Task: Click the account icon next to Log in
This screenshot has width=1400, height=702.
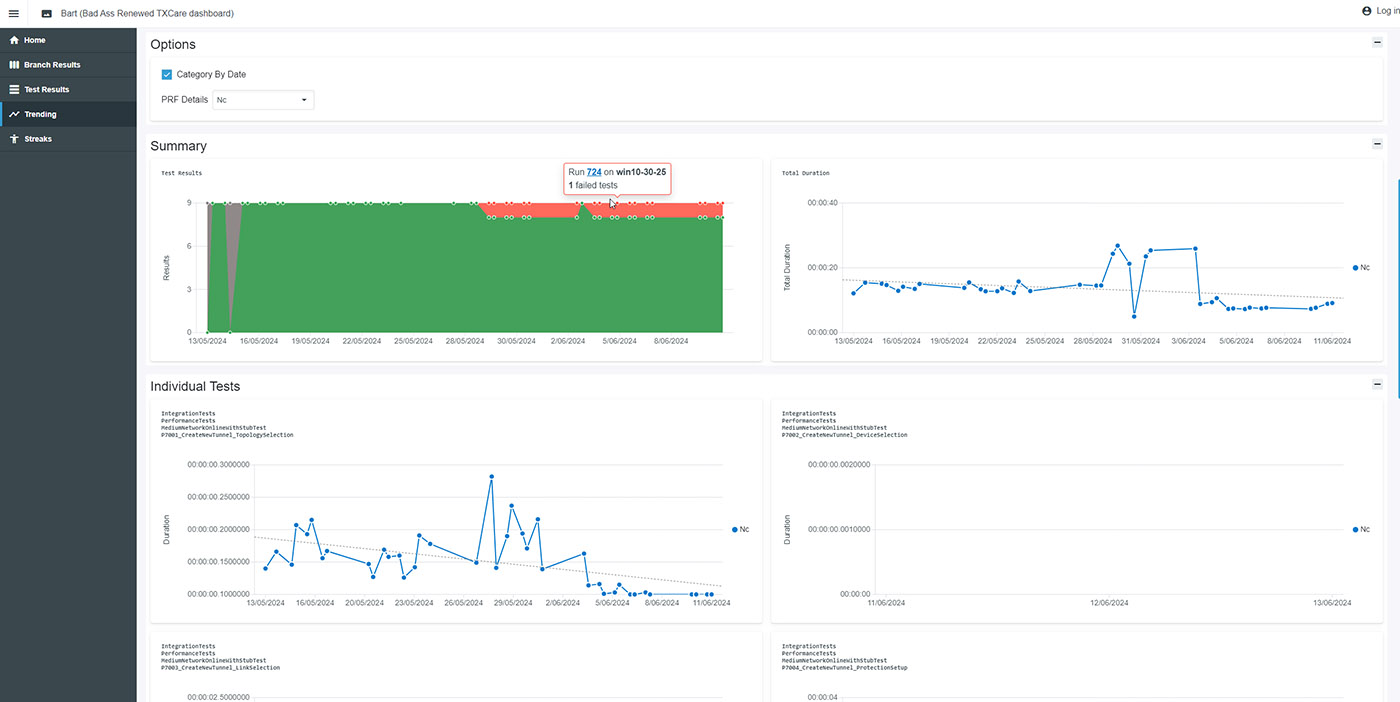Action: (1367, 11)
